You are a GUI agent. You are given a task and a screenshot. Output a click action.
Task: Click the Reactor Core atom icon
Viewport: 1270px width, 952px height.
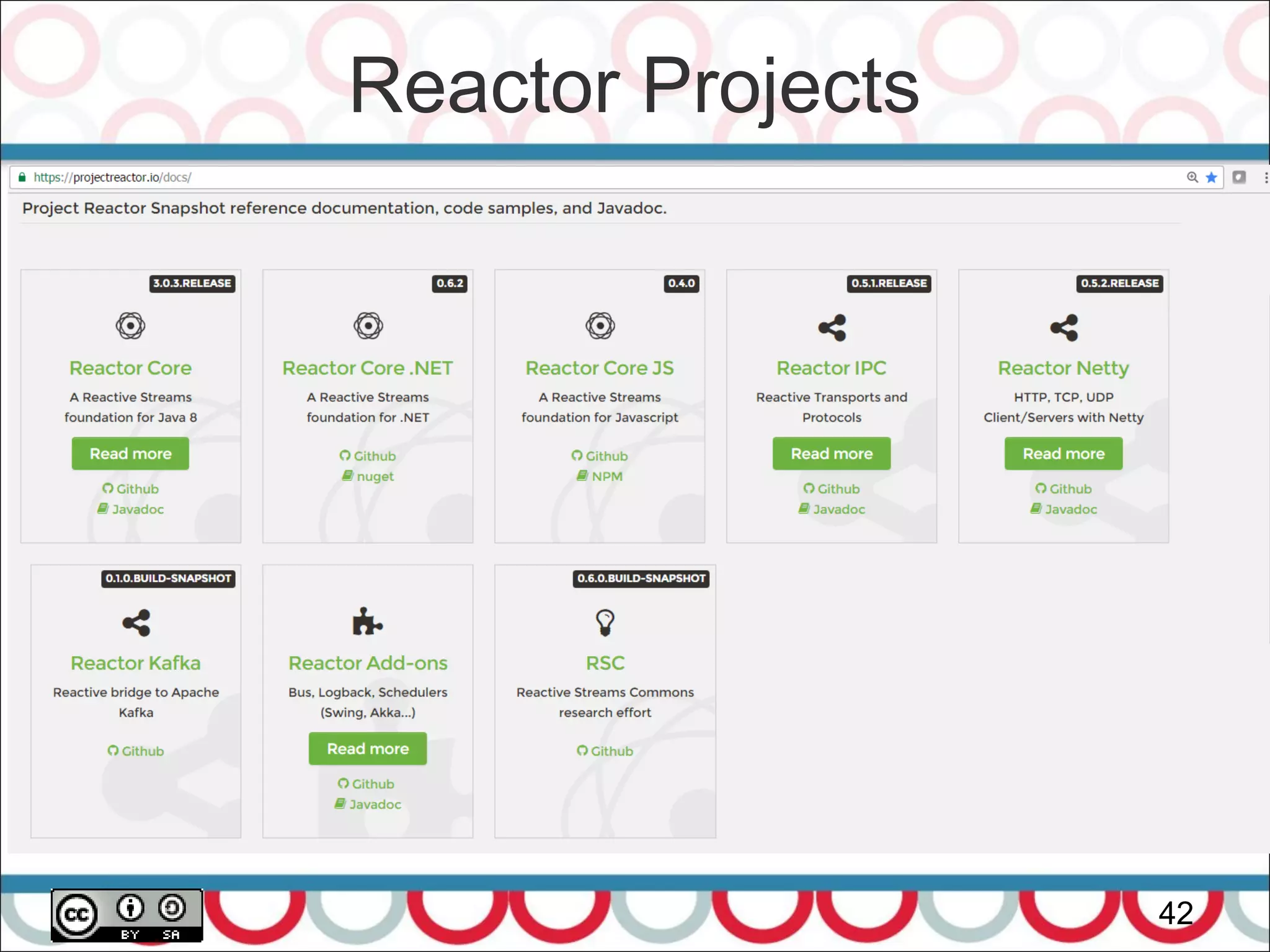[x=130, y=326]
